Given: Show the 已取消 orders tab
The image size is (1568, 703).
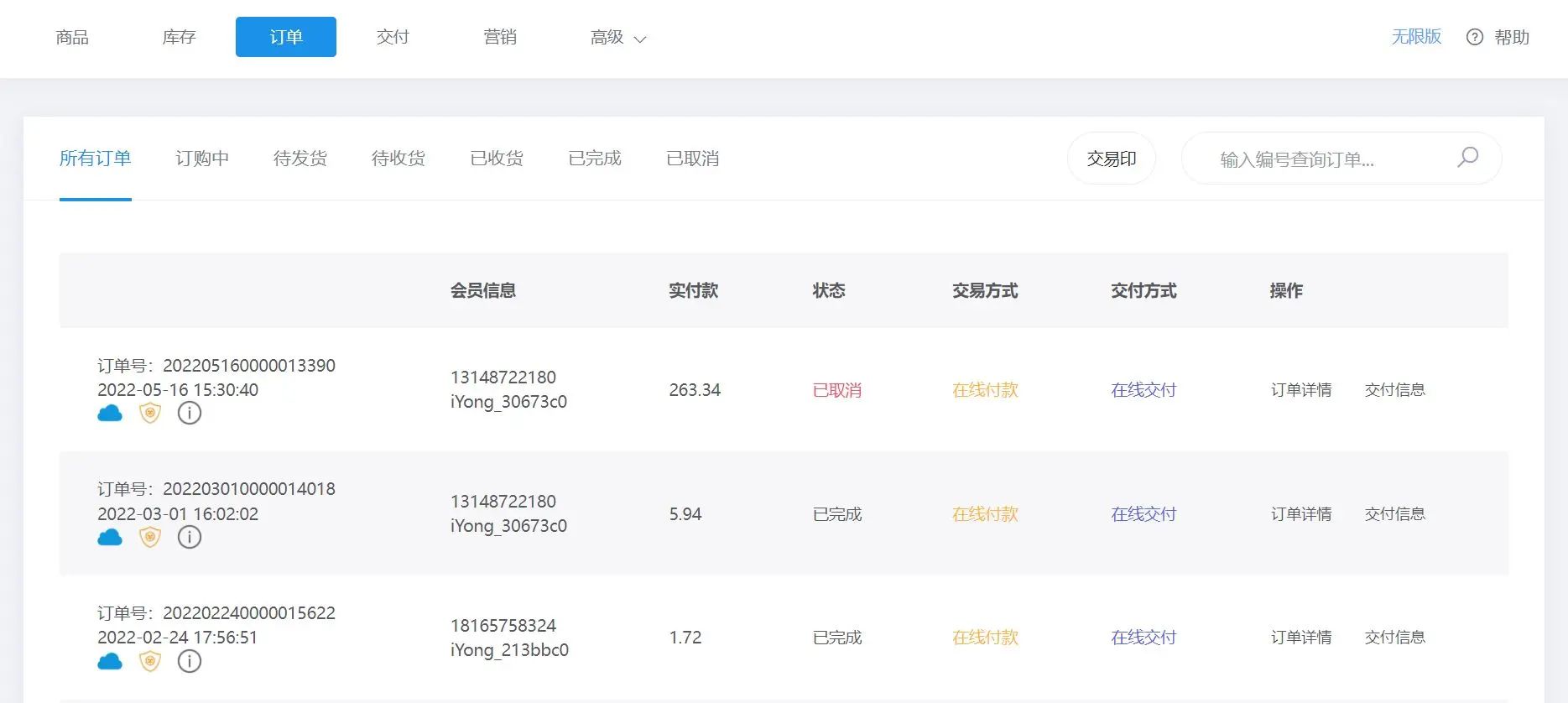Looking at the screenshot, I should [x=693, y=159].
